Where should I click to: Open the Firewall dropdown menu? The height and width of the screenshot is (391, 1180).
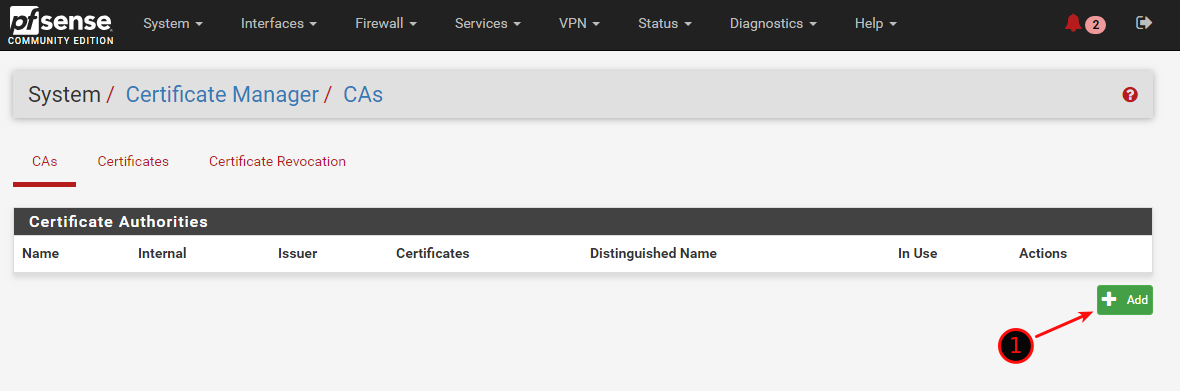click(x=386, y=23)
